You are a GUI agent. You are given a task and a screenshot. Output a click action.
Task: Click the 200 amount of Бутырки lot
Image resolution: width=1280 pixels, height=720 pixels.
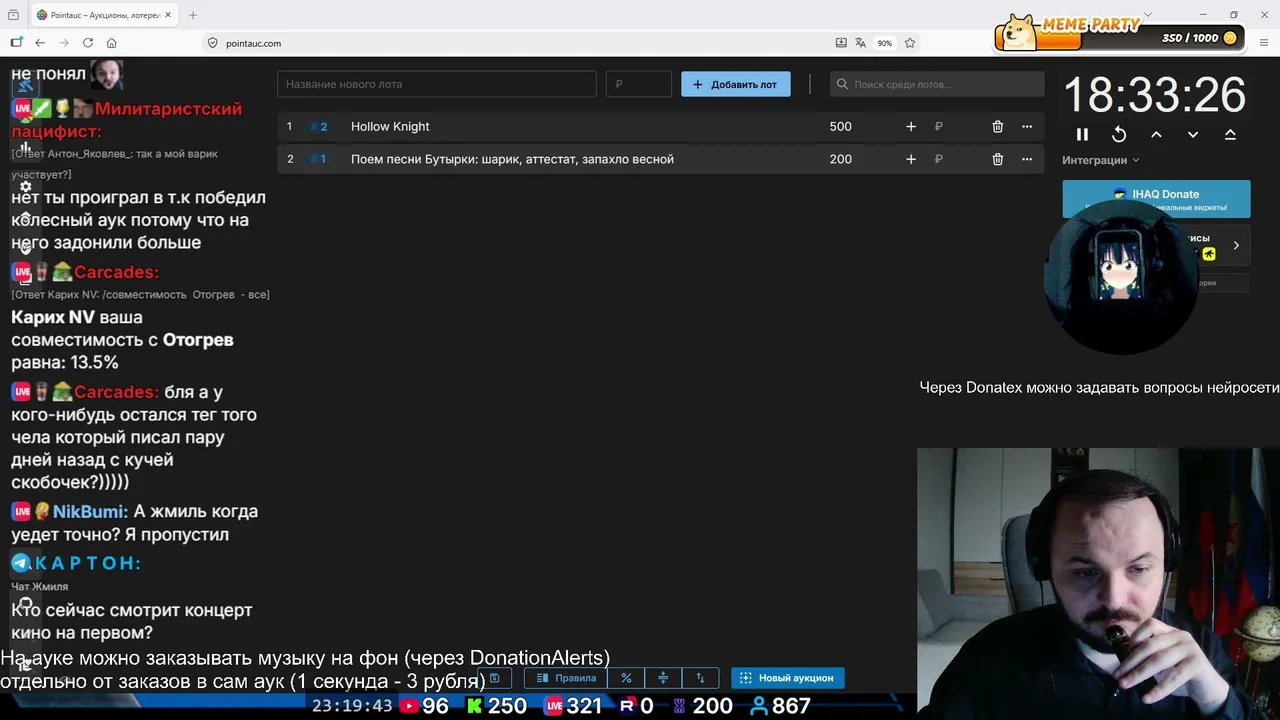coord(840,159)
